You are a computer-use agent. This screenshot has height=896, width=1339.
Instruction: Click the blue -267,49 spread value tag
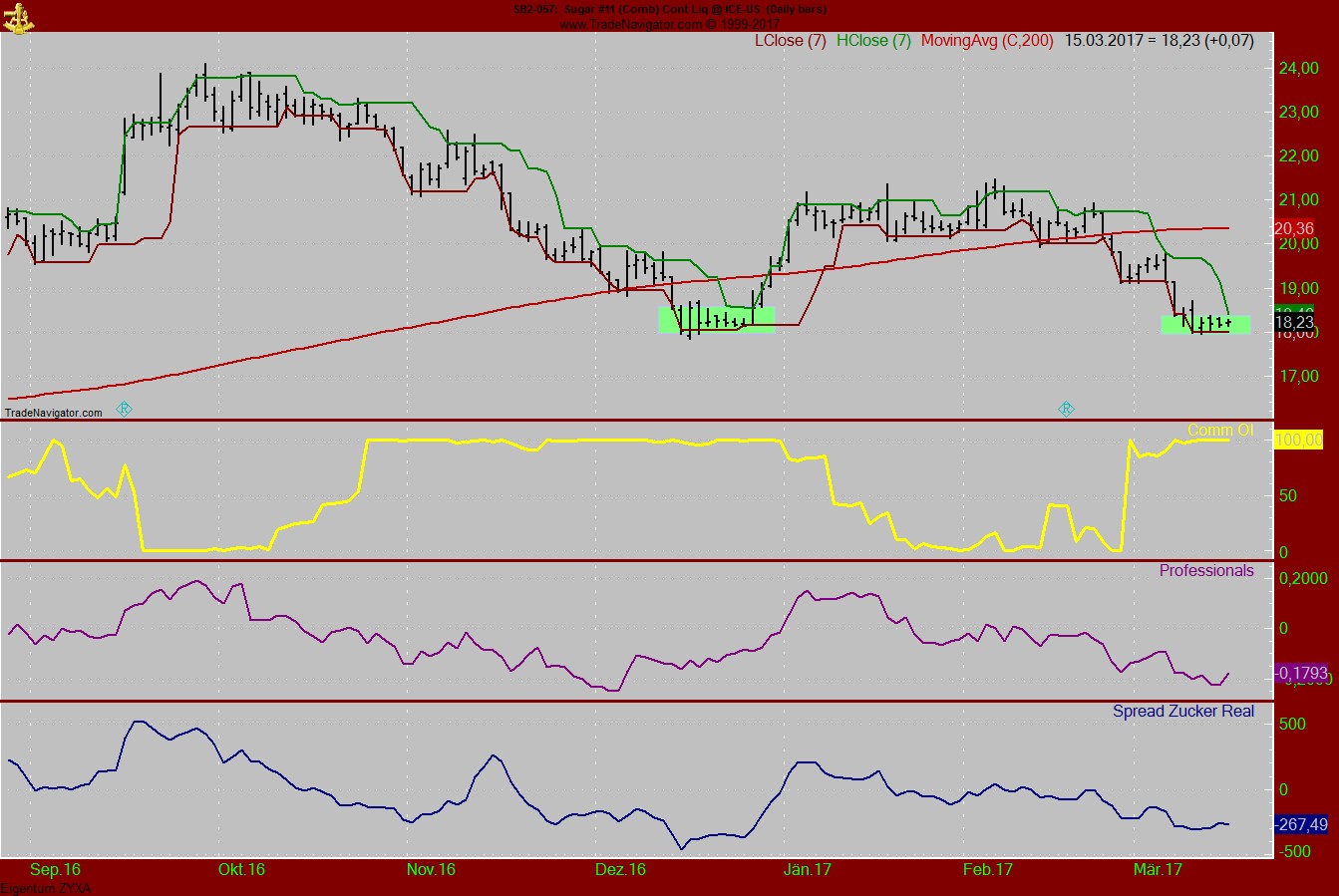coord(1300,824)
